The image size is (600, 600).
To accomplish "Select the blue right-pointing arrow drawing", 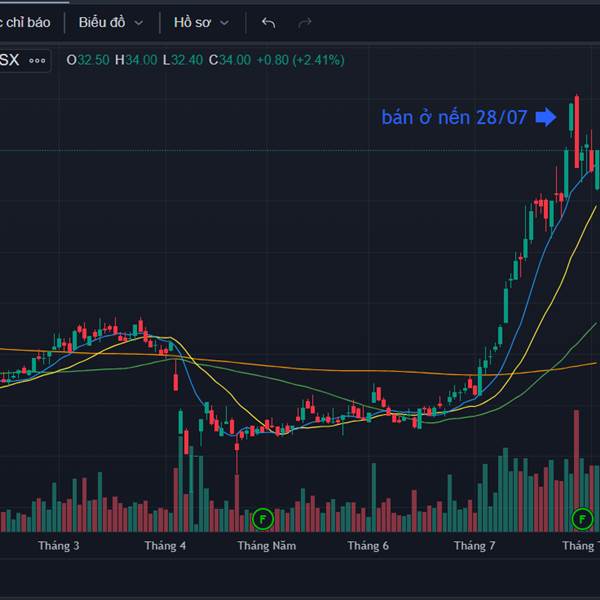I will coord(546,117).
